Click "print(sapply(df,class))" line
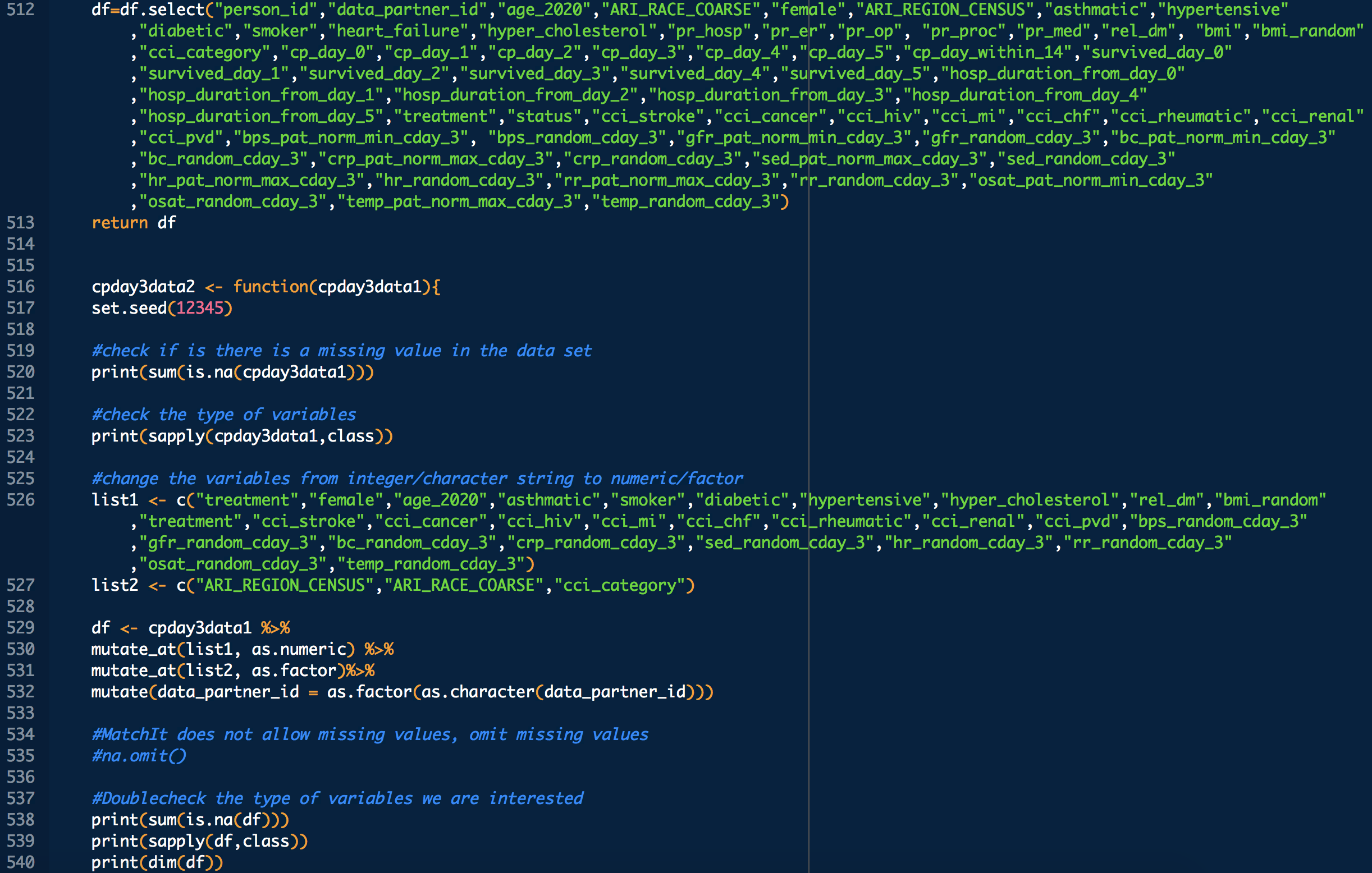 click(199, 841)
